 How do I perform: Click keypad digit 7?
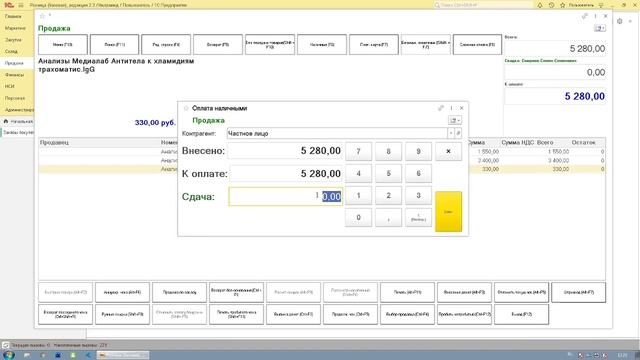[358, 151]
